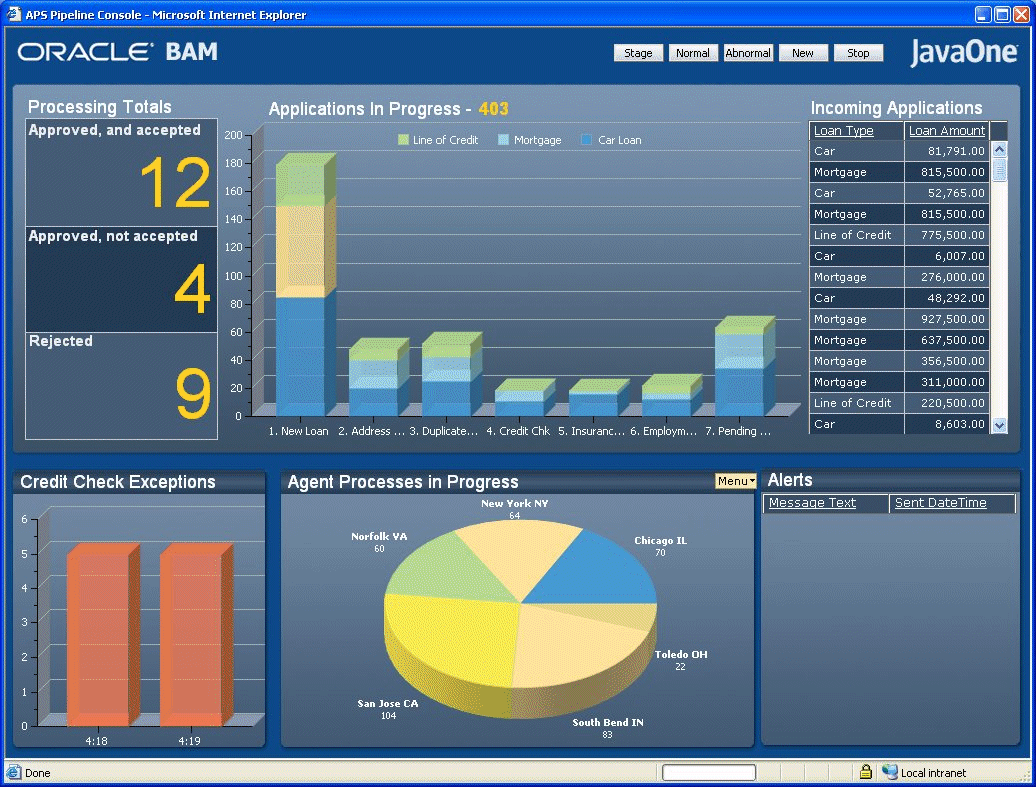Click the Local intranet zone icon

click(x=890, y=772)
